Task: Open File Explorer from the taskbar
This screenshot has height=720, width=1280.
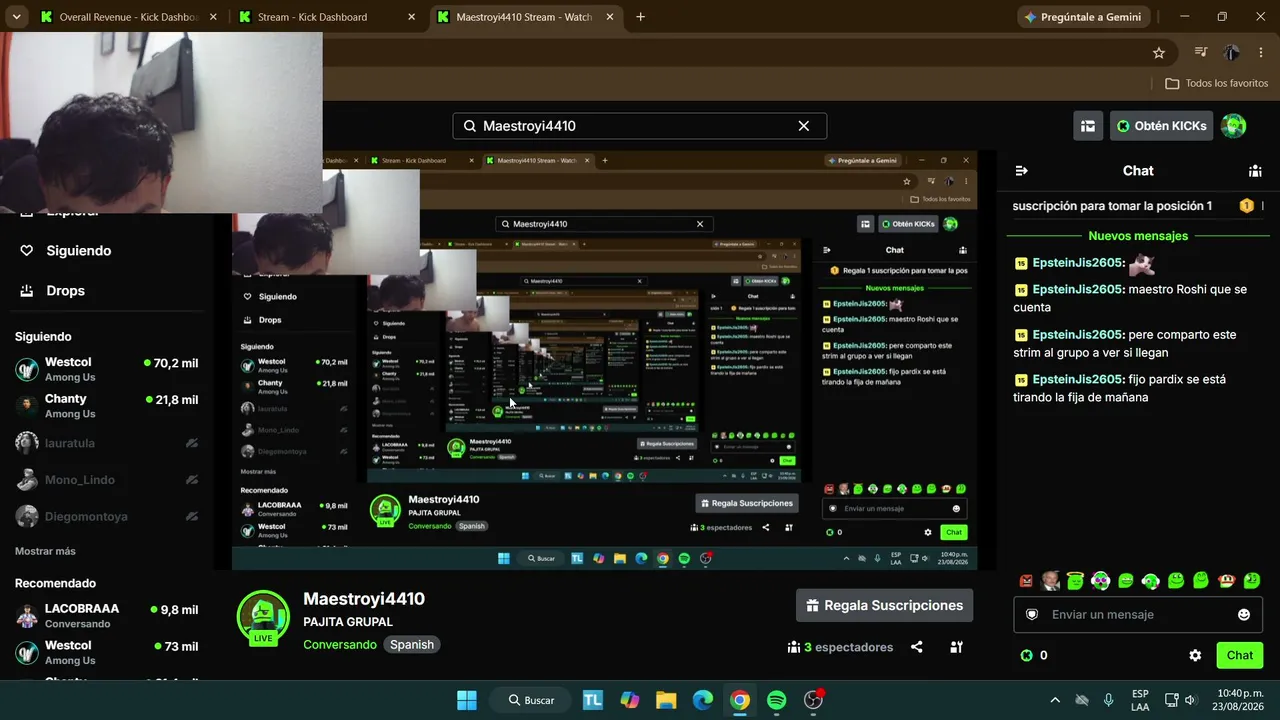Action: (x=666, y=700)
